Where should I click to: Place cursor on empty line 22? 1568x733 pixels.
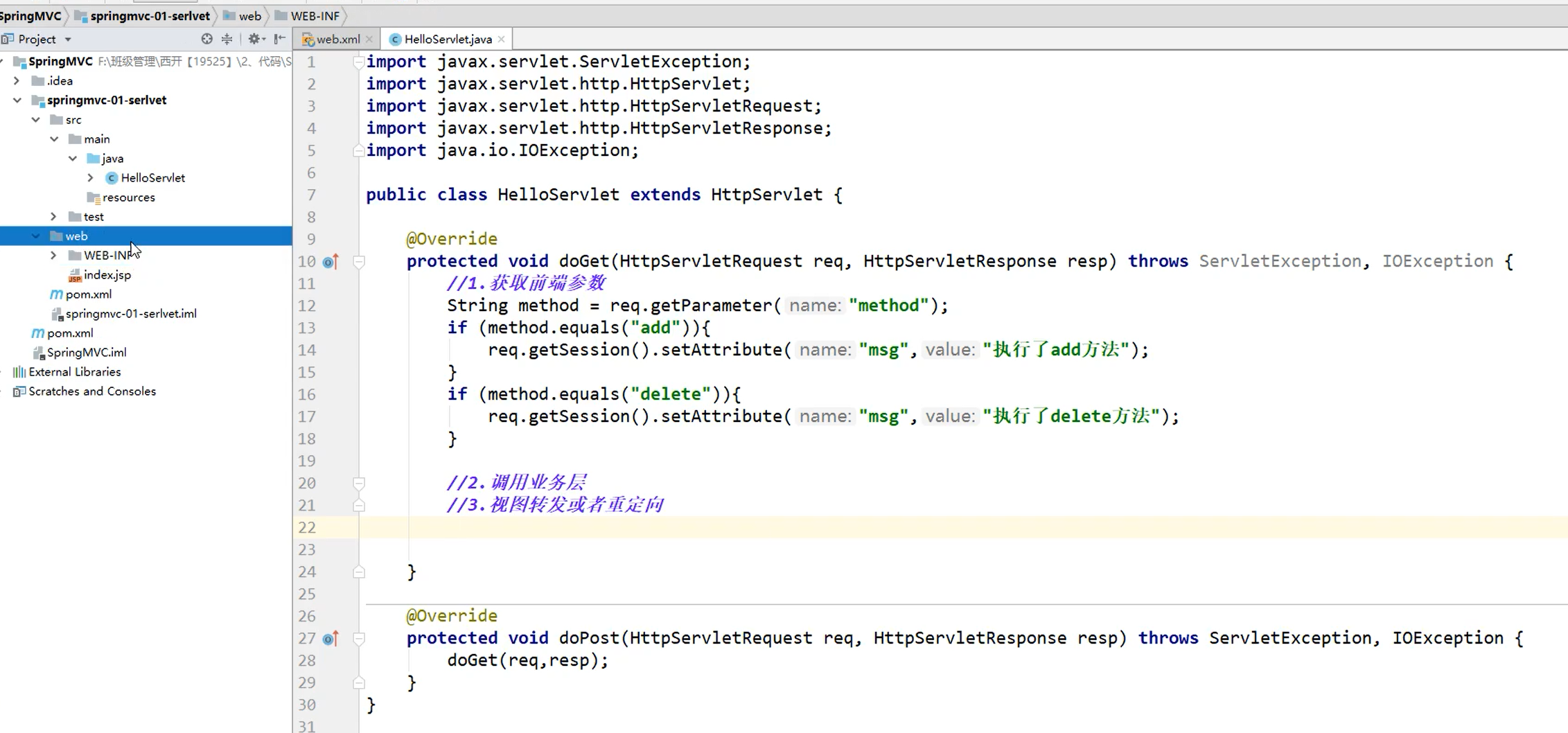click(x=963, y=527)
